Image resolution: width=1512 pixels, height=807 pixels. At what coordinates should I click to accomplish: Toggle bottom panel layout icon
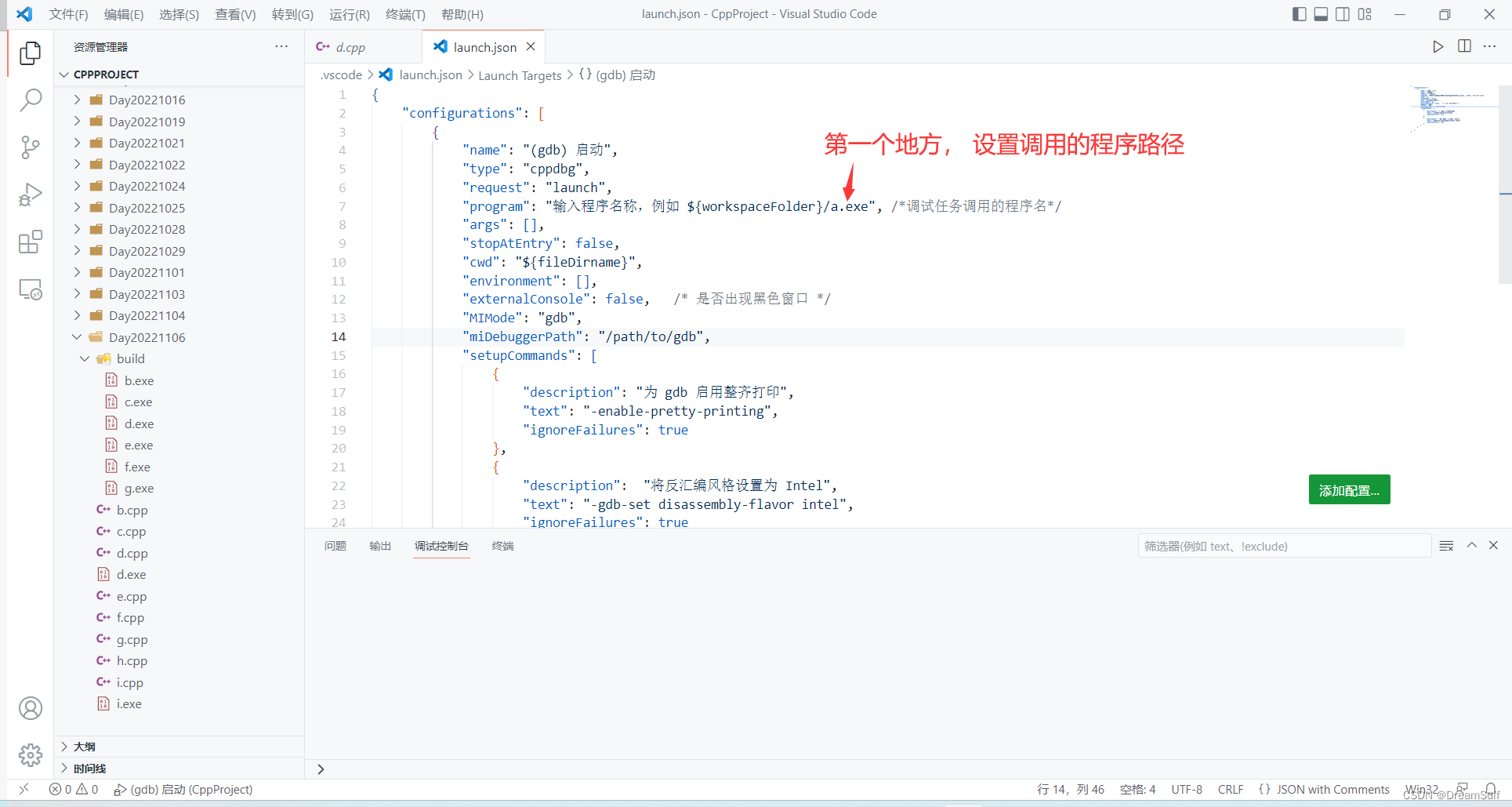click(x=1321, y=14)
